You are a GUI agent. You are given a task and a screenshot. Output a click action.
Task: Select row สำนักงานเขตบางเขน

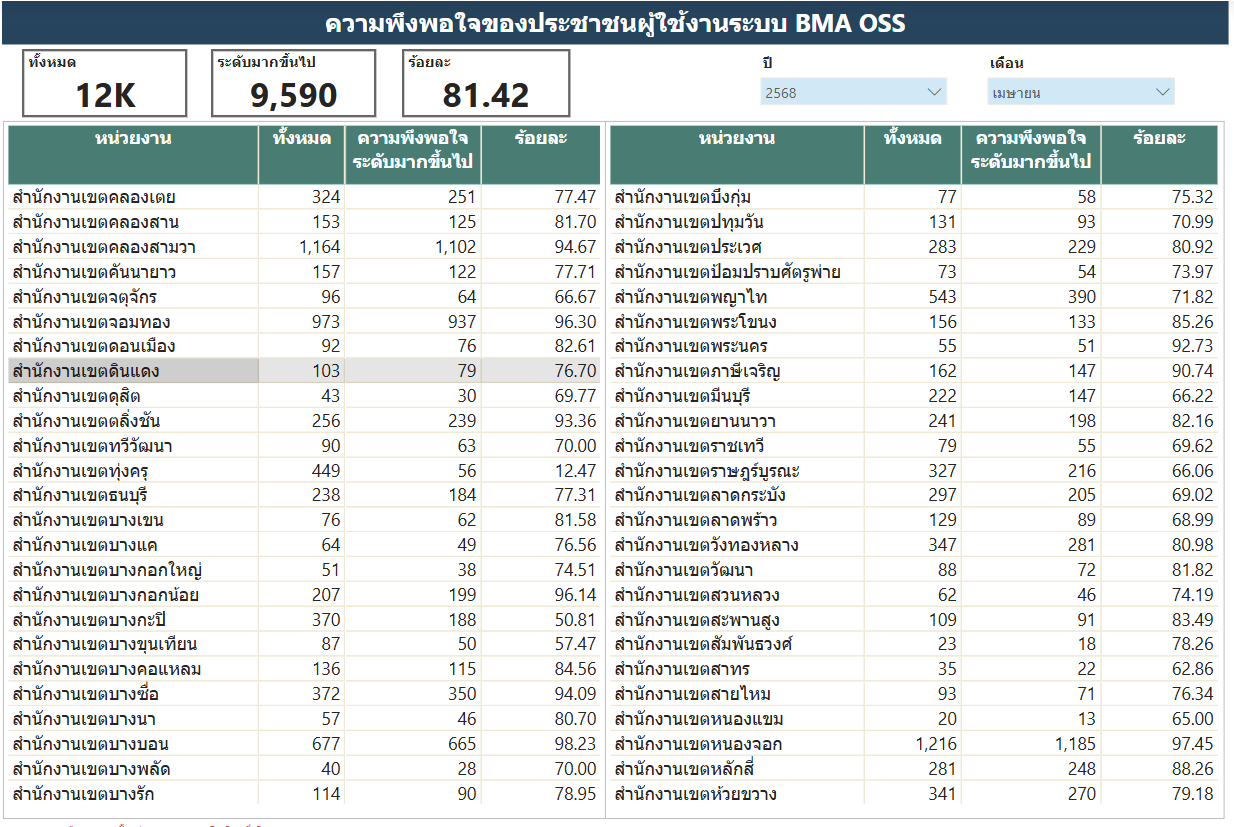(x=305, y=520)
